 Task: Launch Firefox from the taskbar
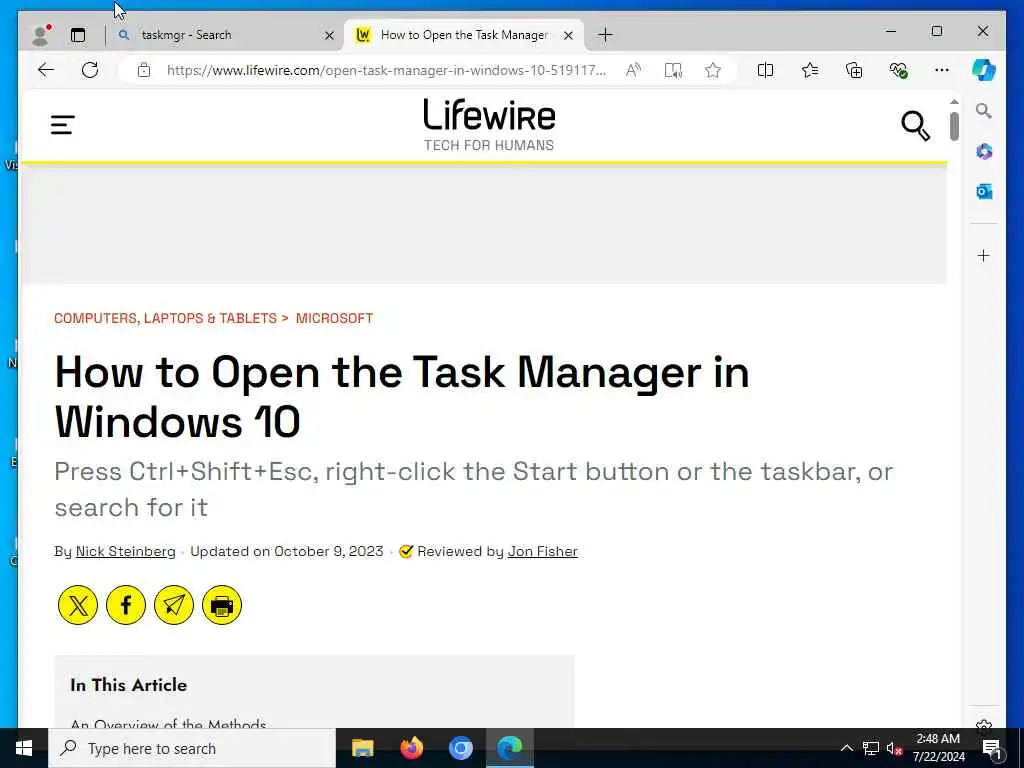[x=411, y=748]
